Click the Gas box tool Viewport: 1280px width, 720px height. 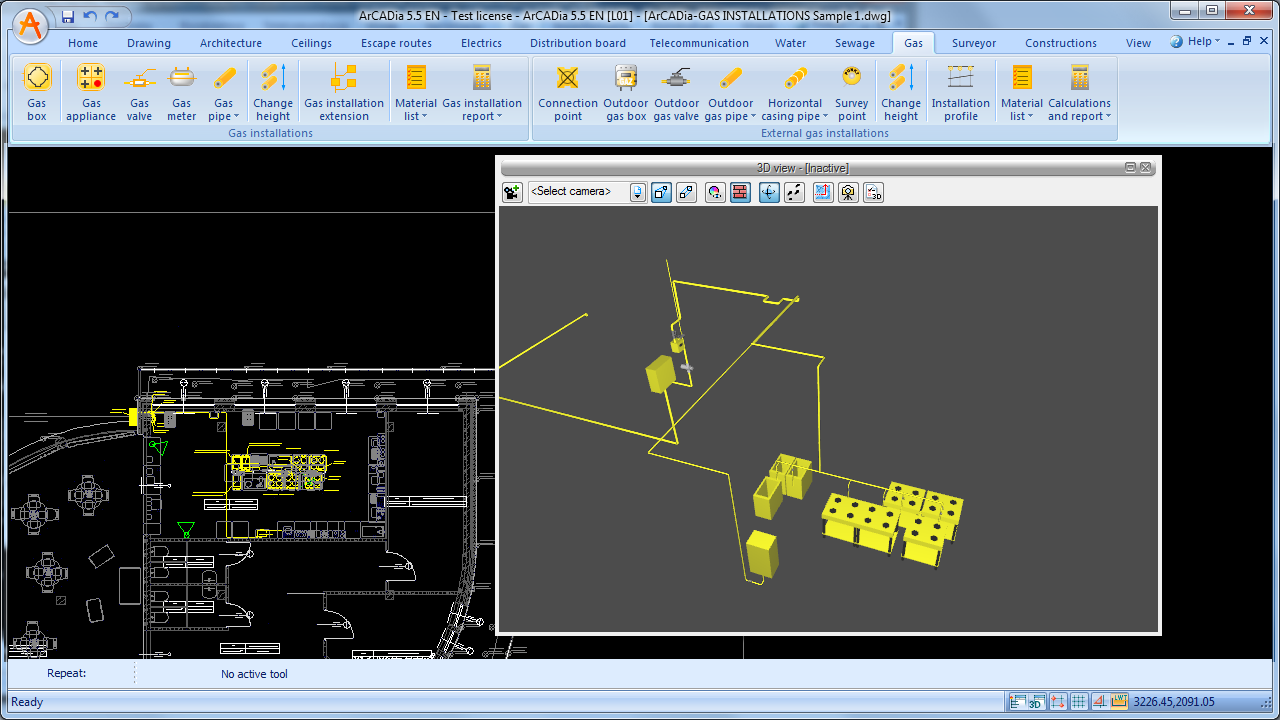(37, 92)
